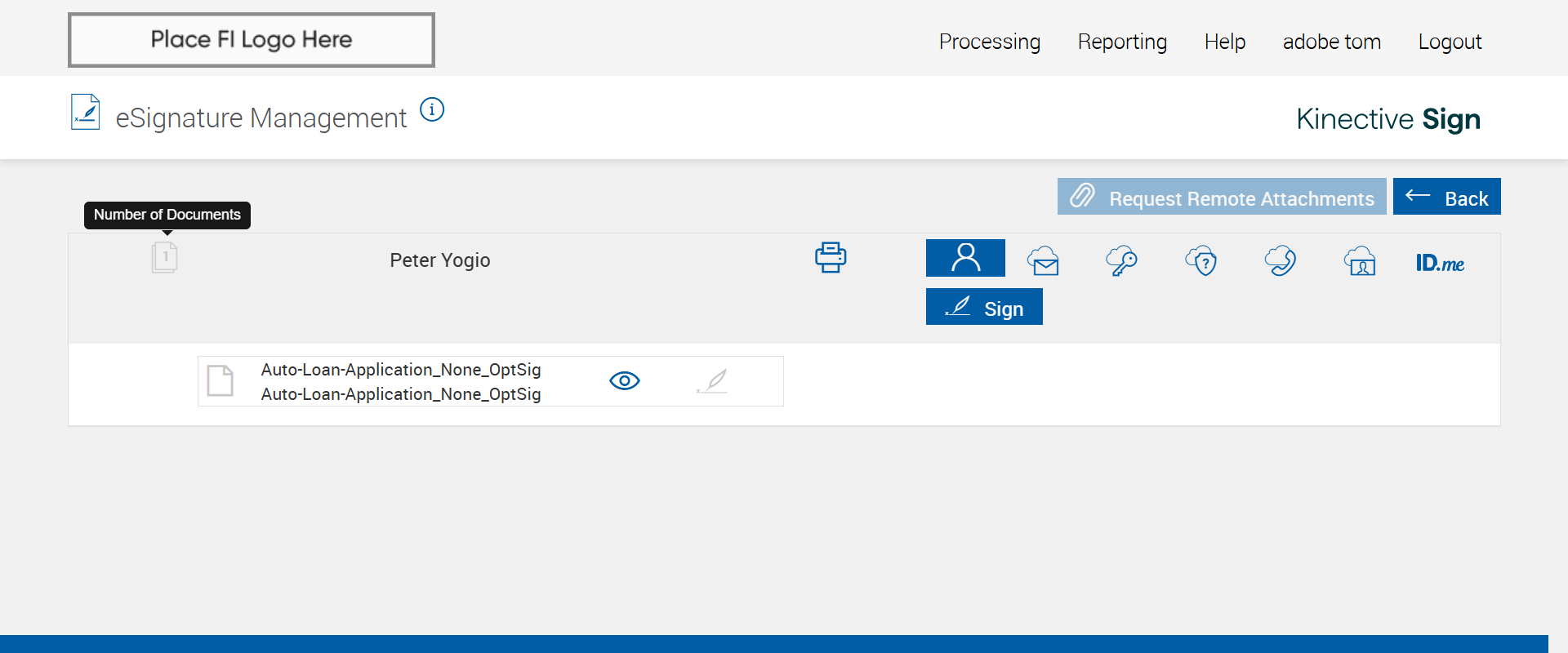Choose the cloud email signing option
This screenshot has height=653, width=1568.
tap(1044, 261)
